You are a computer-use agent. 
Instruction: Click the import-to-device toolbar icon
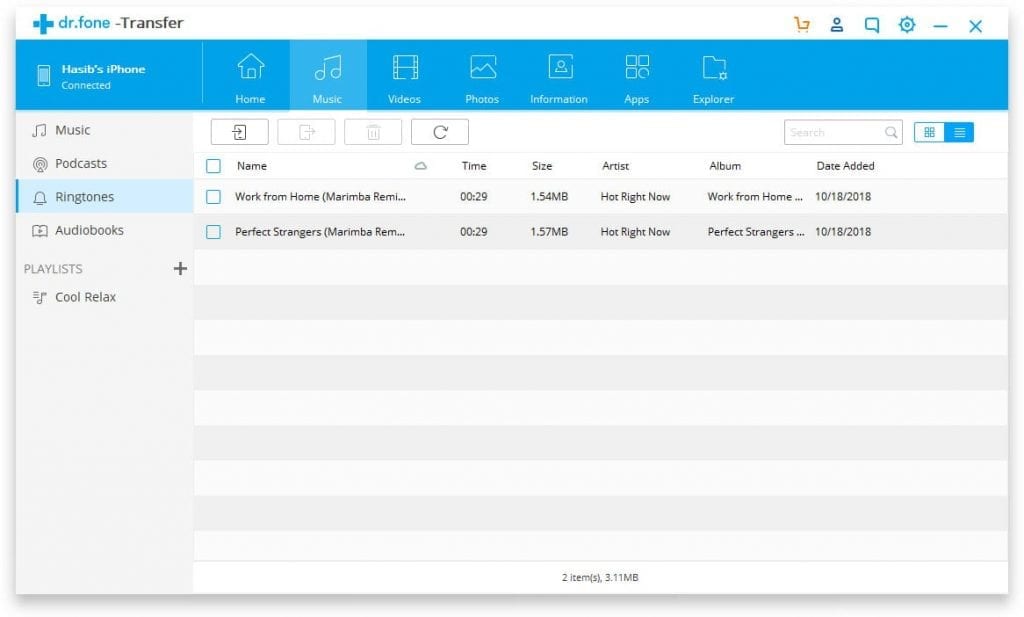coord(239,131)
